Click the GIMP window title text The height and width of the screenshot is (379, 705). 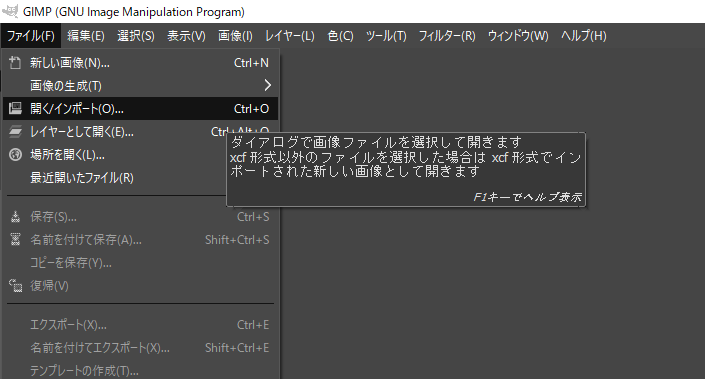[x=134, y=12]
